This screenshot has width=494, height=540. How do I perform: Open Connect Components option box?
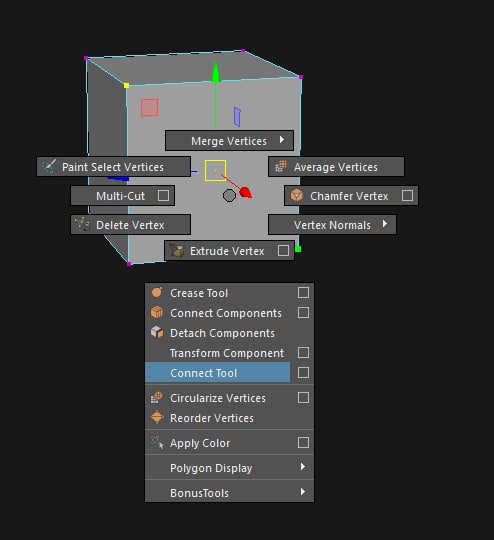[x=303, y=313]
